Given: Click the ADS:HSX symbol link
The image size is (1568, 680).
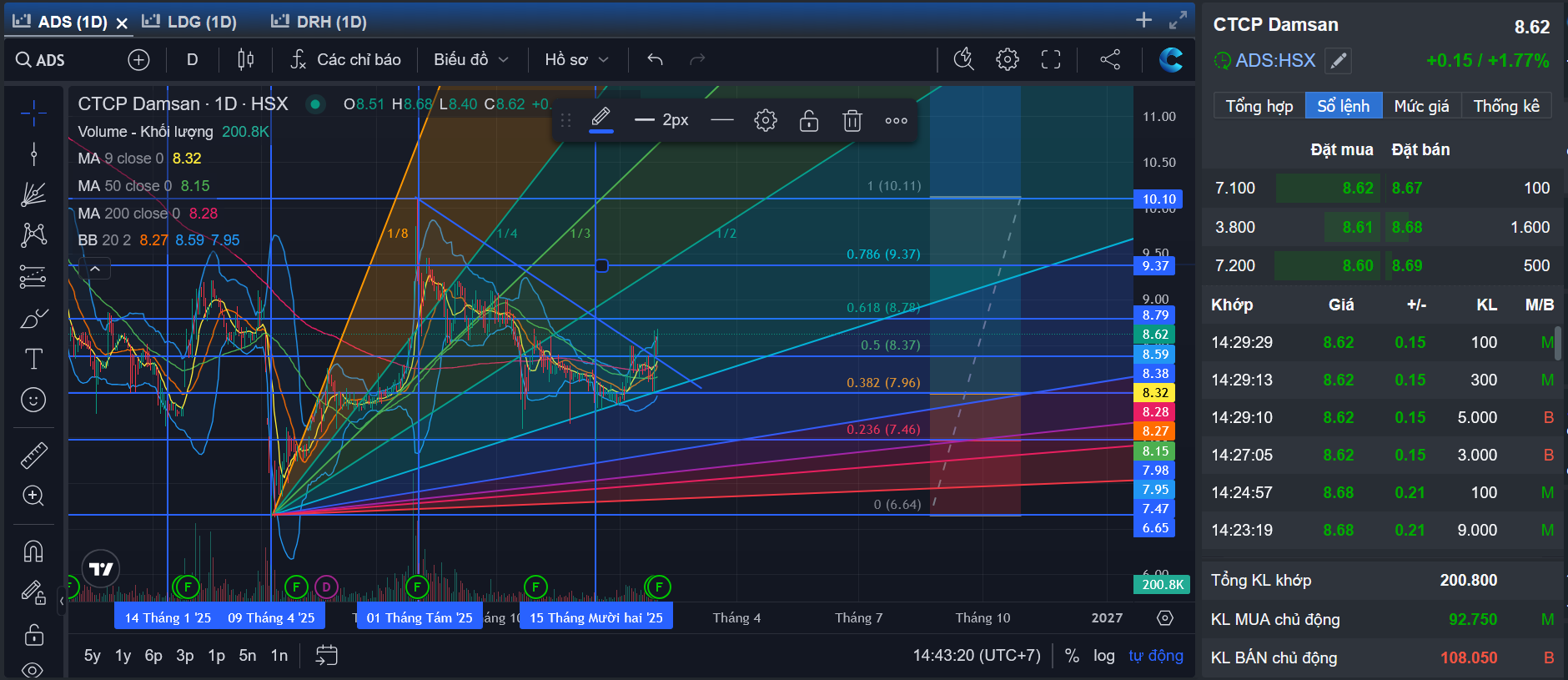Looking at the screenshot, I should [x=1275, y=60].
